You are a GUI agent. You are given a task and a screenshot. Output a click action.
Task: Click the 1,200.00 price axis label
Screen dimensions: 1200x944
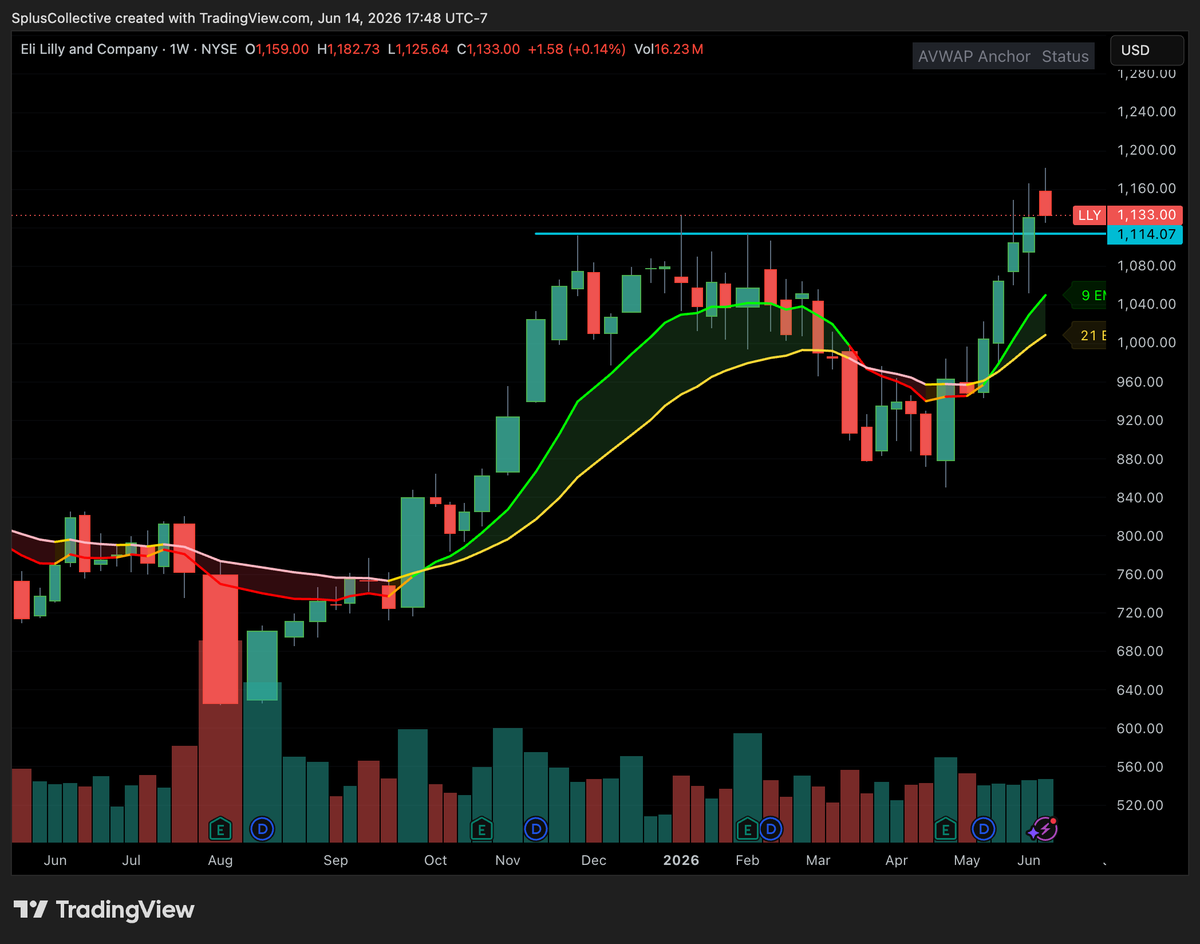click(1147, 150)
